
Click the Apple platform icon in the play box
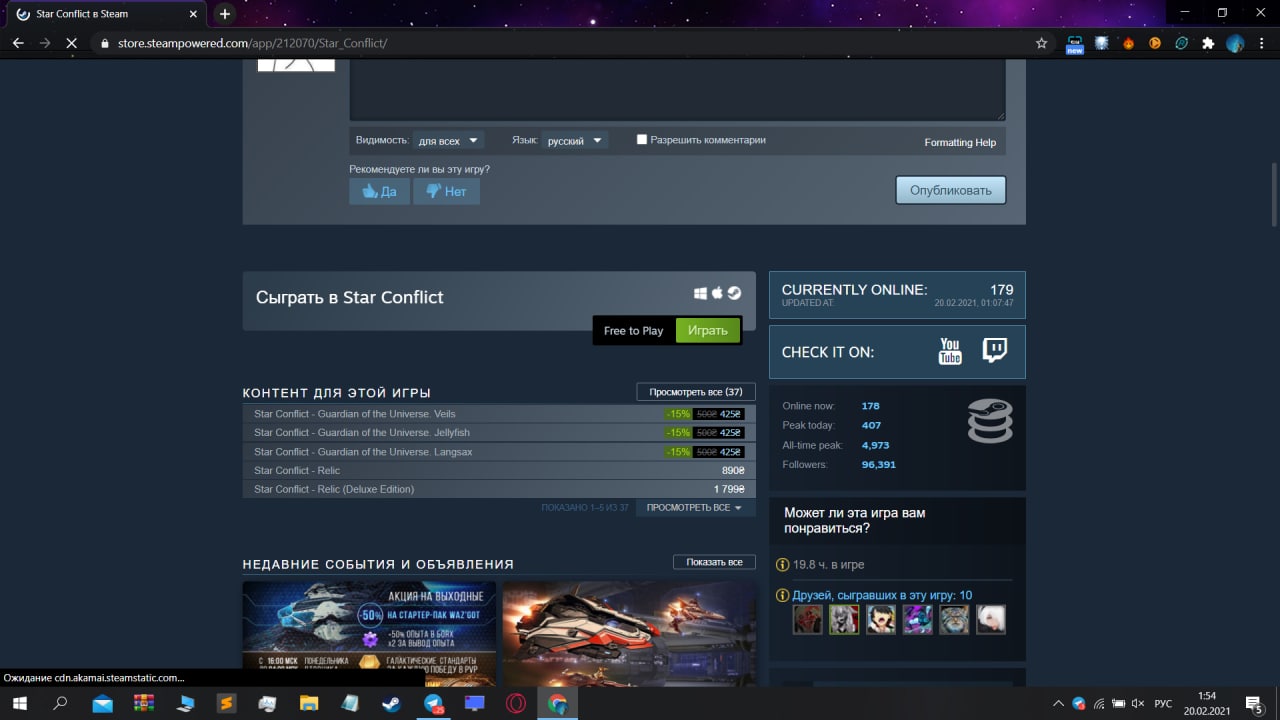point(717,293)
